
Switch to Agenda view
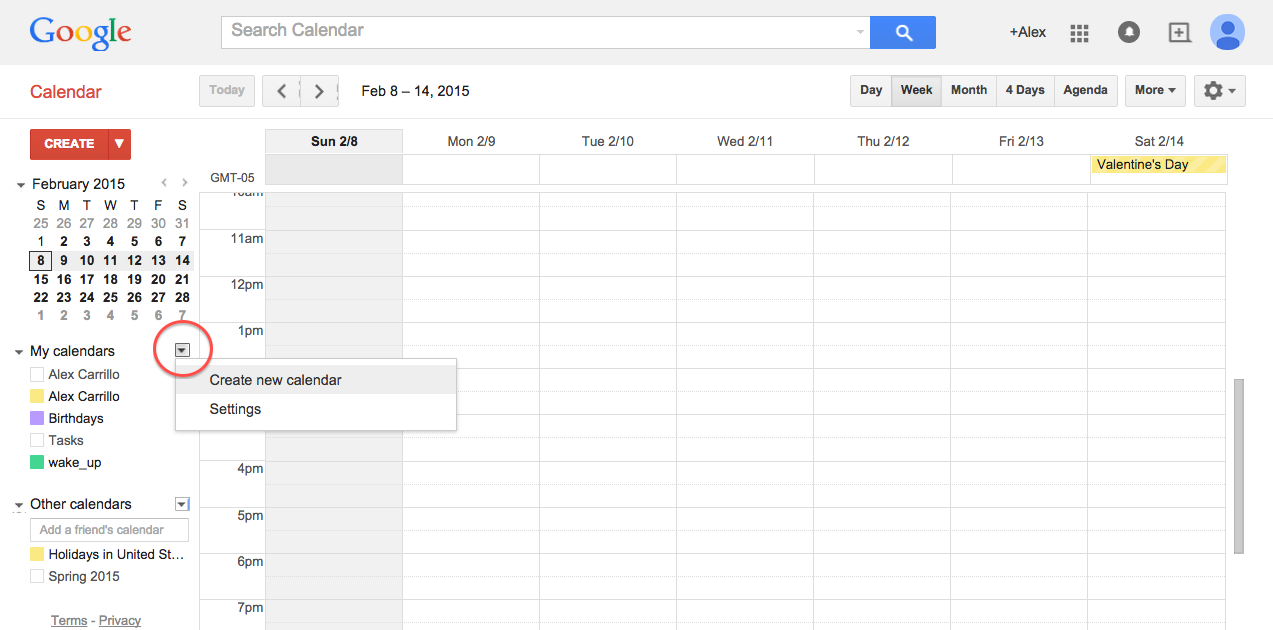coord(1085,90)
